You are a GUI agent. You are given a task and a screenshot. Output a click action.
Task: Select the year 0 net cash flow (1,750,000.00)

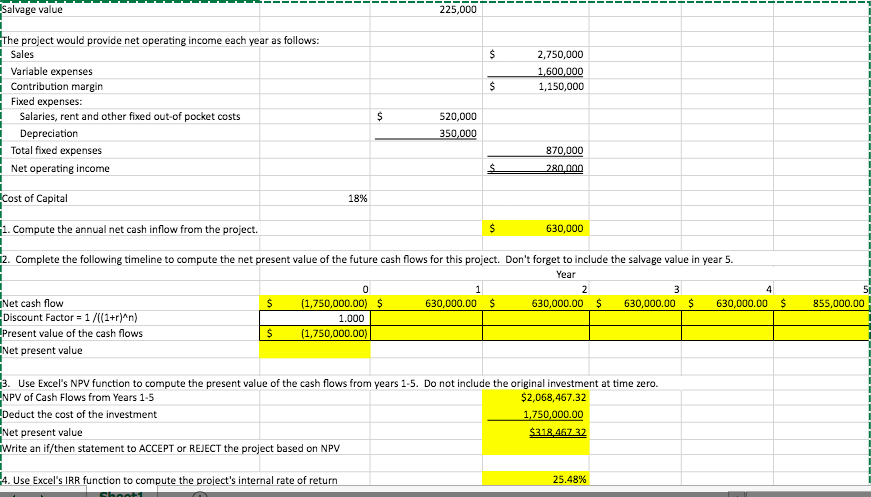pyautogui.click(x=315, y=303)
